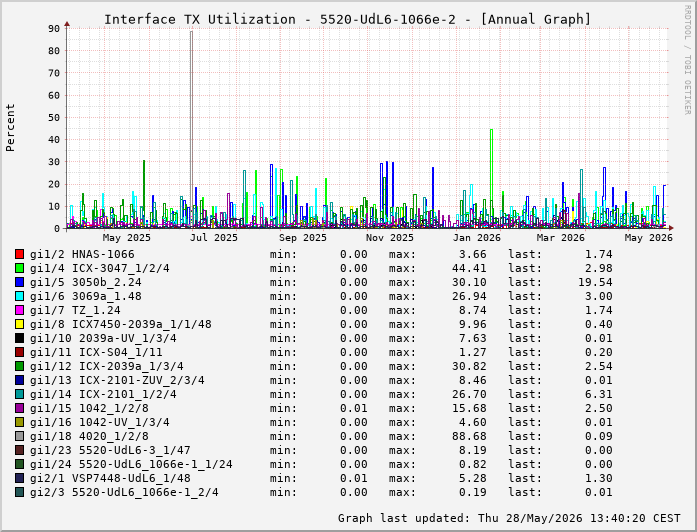Click legend label gi1/7 TZ_1.24
697x532 pixels.
[75, 310]
